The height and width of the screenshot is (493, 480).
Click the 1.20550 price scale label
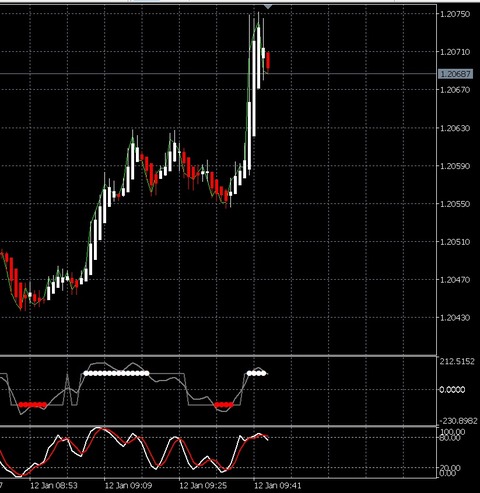coord(455,204)
